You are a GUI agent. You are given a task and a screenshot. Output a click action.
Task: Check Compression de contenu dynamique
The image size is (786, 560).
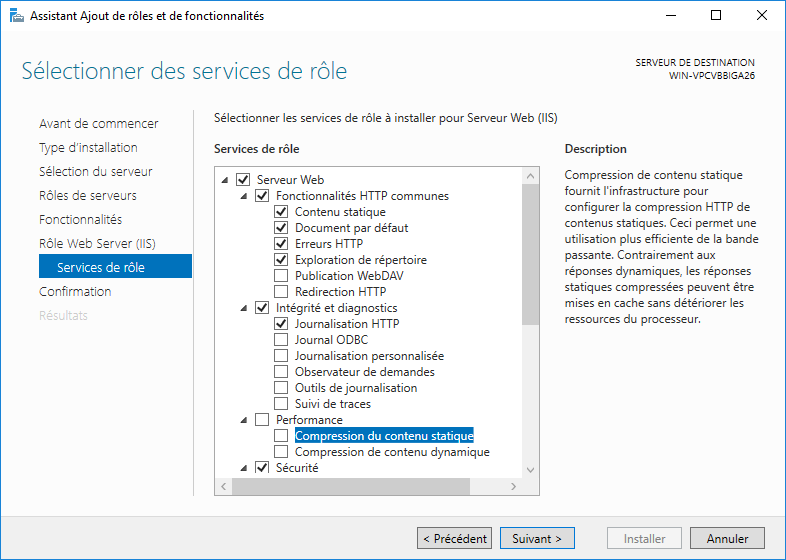(x=281, y=452)
